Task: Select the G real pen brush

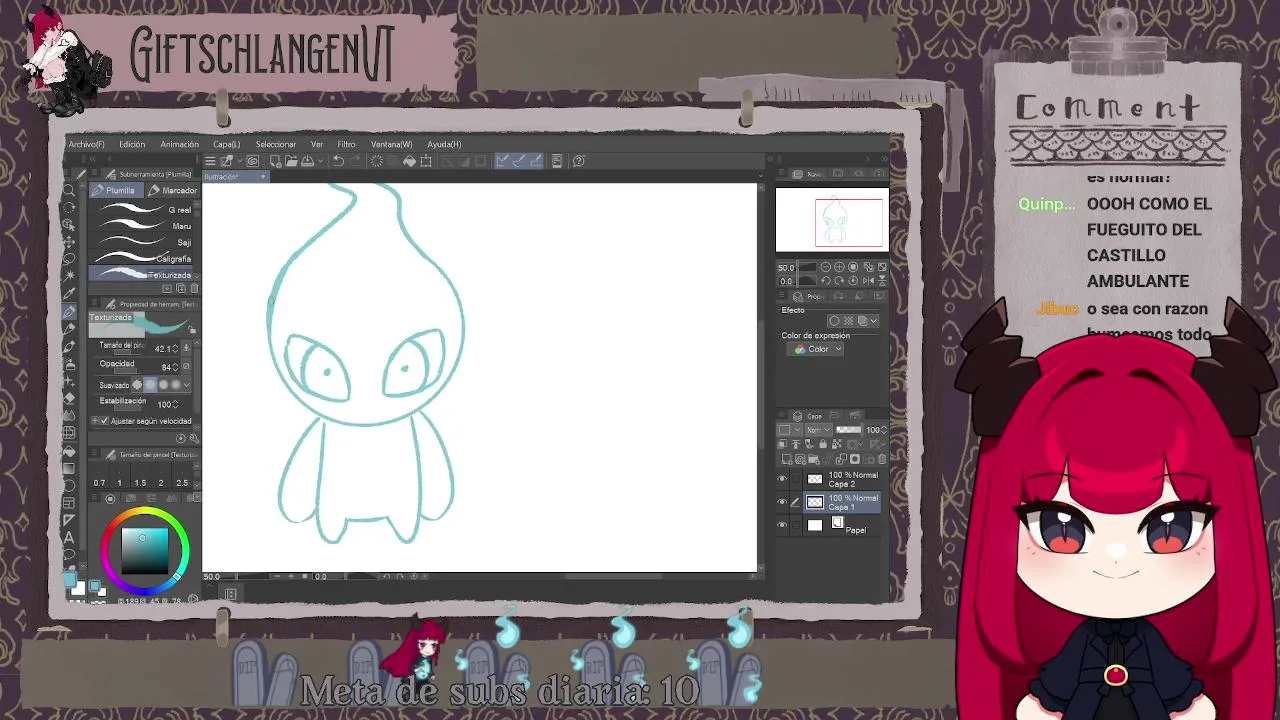Action: click(140, 209)
